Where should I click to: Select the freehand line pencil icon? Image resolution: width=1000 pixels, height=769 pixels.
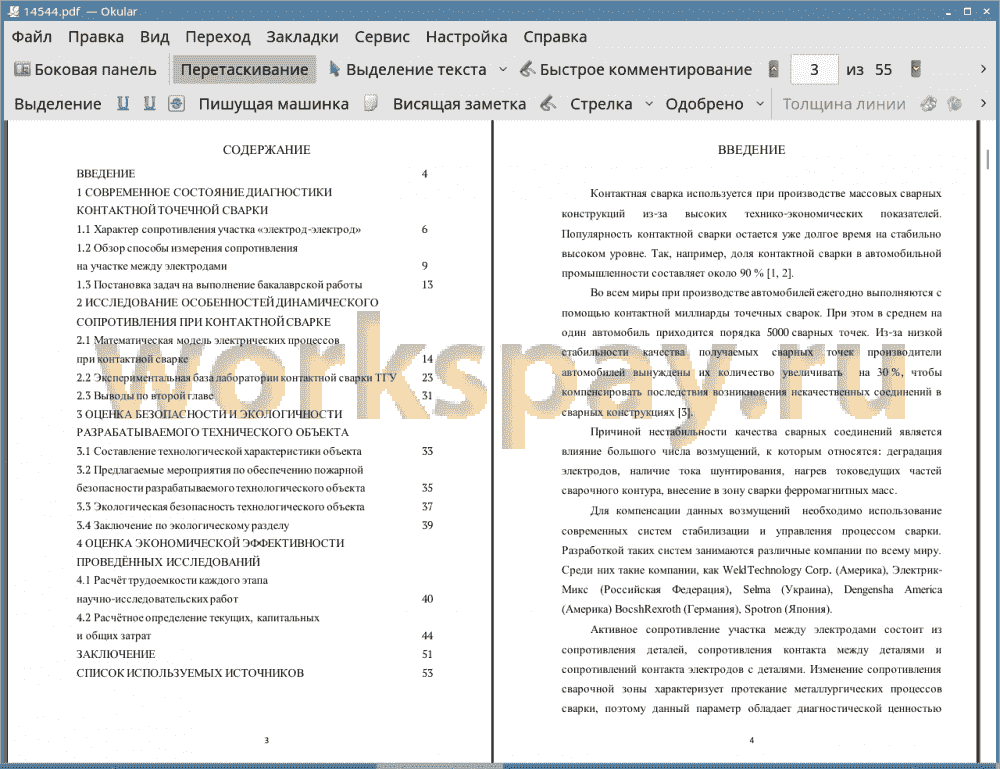(548, 103)
